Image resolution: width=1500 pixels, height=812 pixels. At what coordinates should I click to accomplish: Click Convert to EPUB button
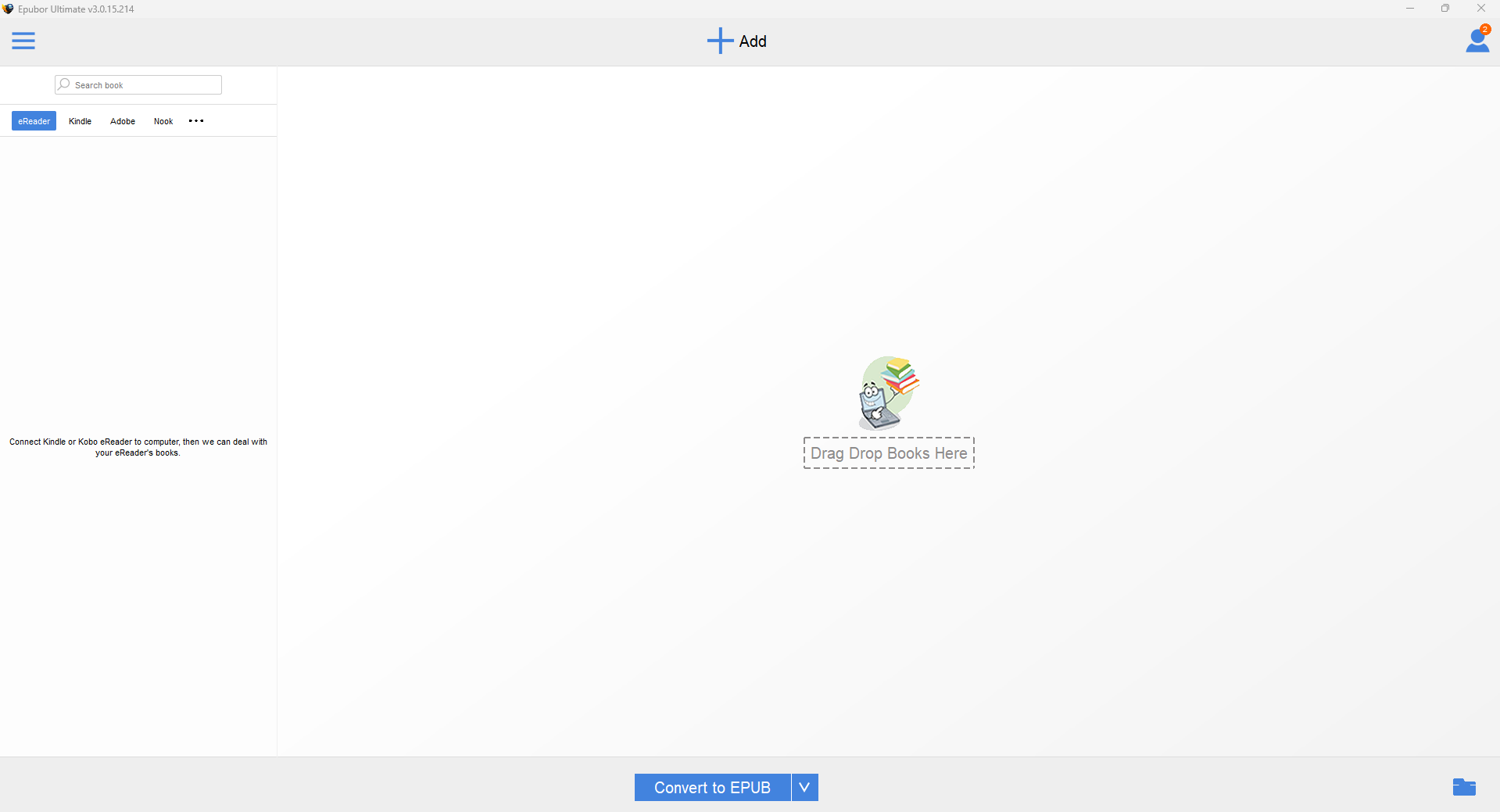(x=712, y=788)
